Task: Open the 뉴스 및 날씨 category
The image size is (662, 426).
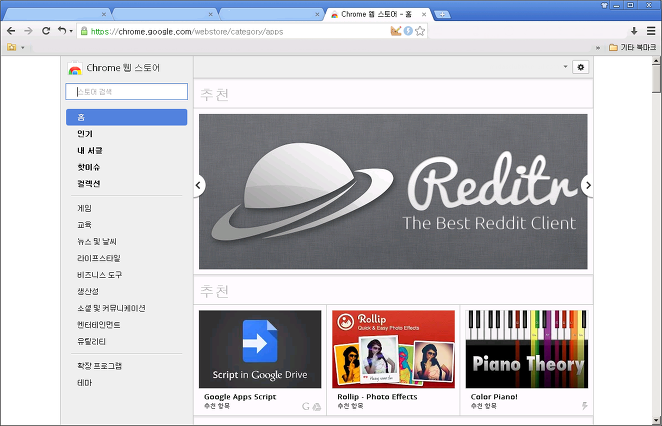Action: (97, 241)
